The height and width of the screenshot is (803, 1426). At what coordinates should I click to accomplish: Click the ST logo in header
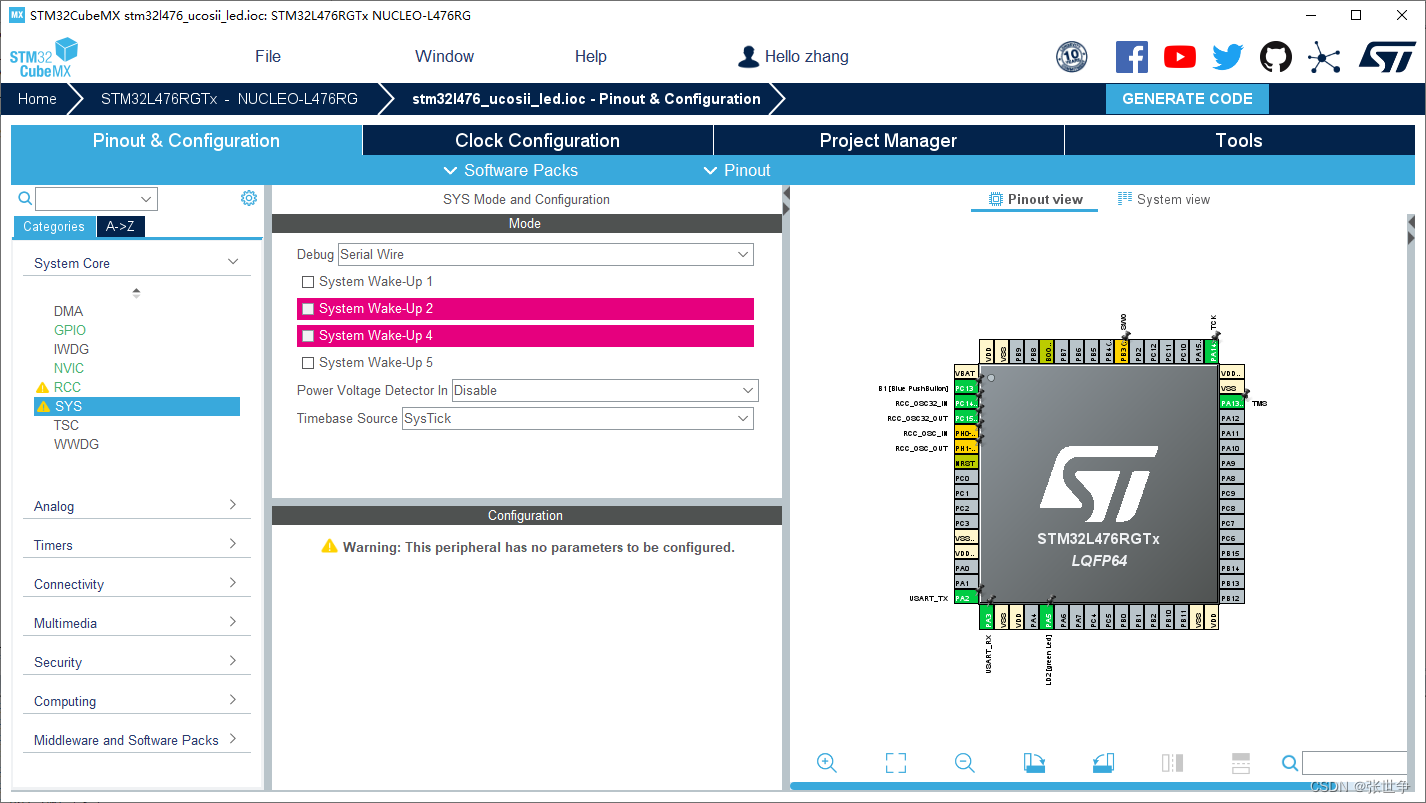(x=1387, y=57)
